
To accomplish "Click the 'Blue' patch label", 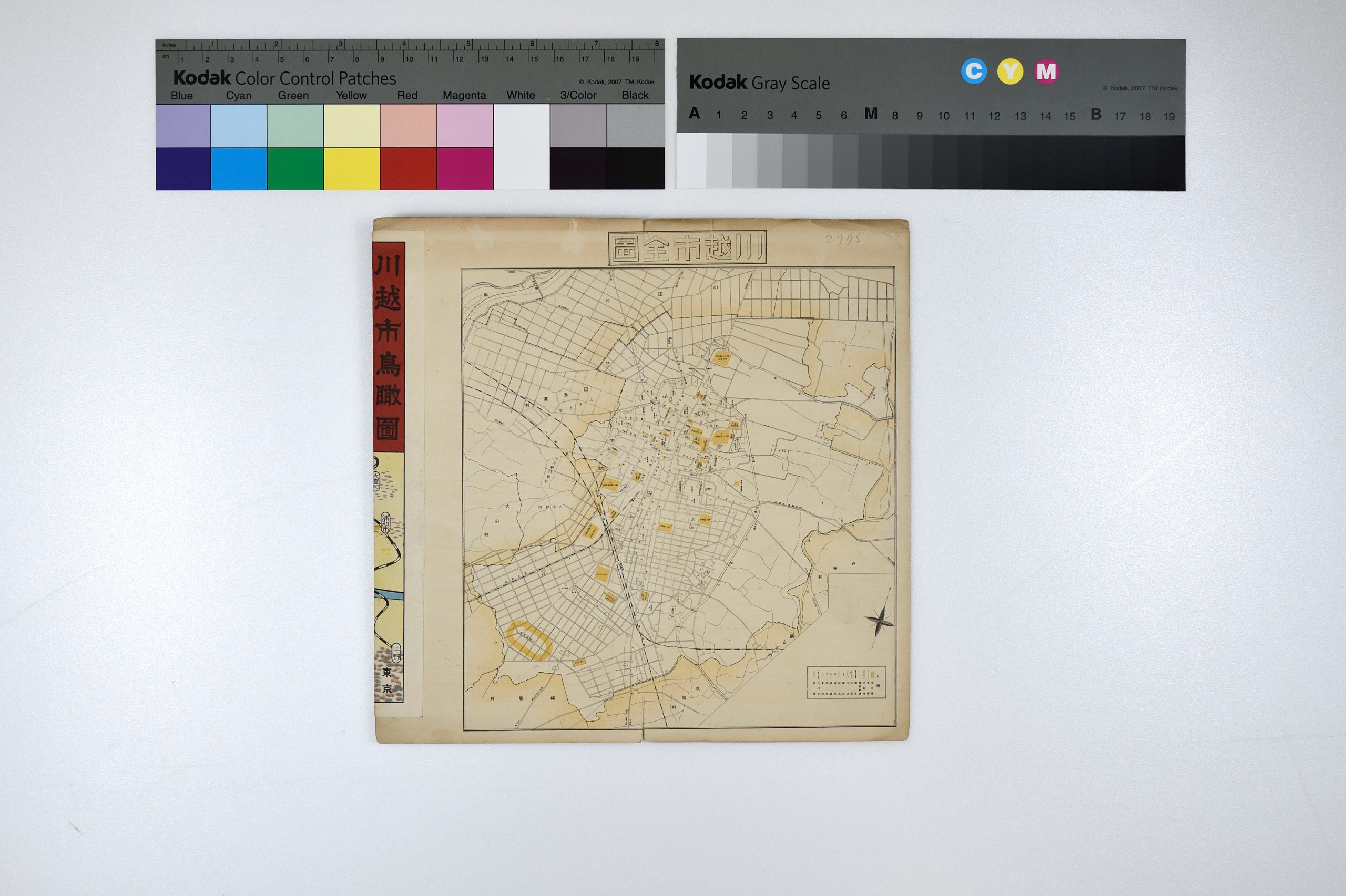I will click(182, 96).
